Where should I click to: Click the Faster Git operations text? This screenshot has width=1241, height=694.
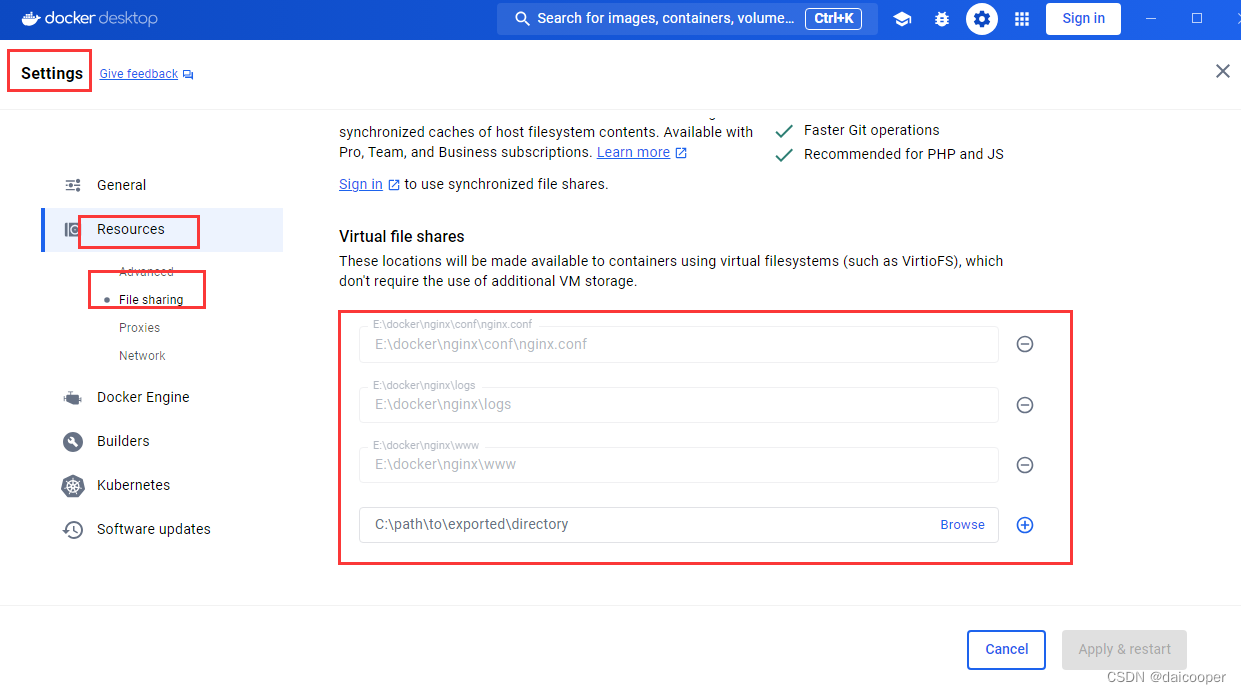[872, 130]
